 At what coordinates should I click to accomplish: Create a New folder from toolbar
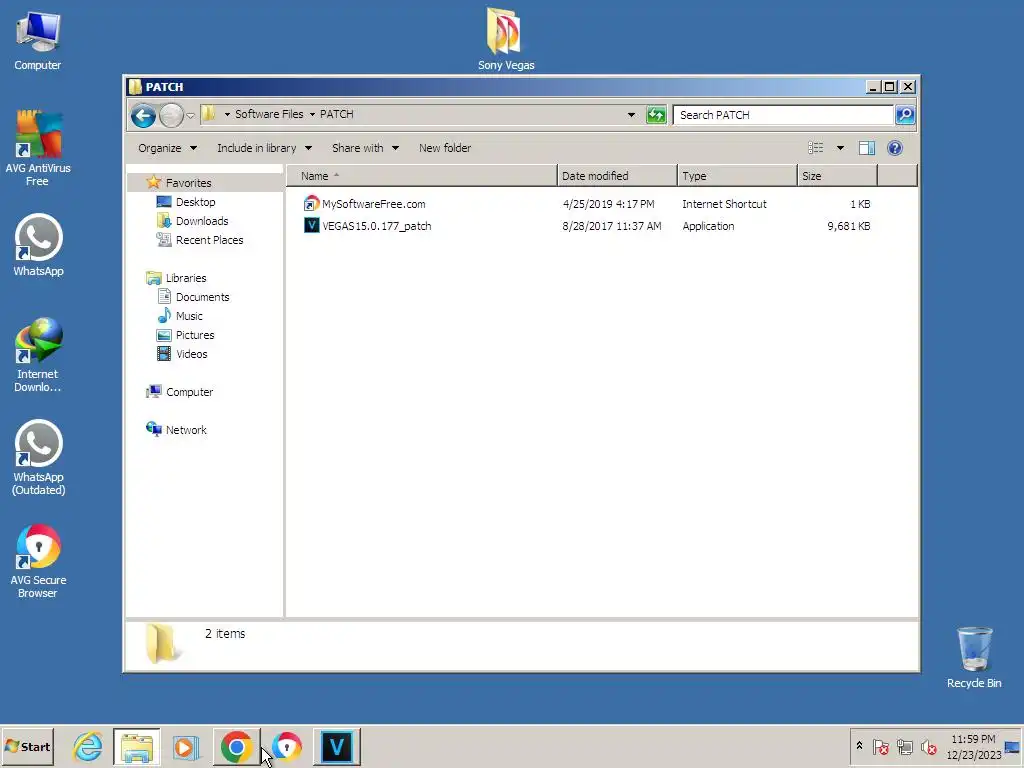coord(445,148)
